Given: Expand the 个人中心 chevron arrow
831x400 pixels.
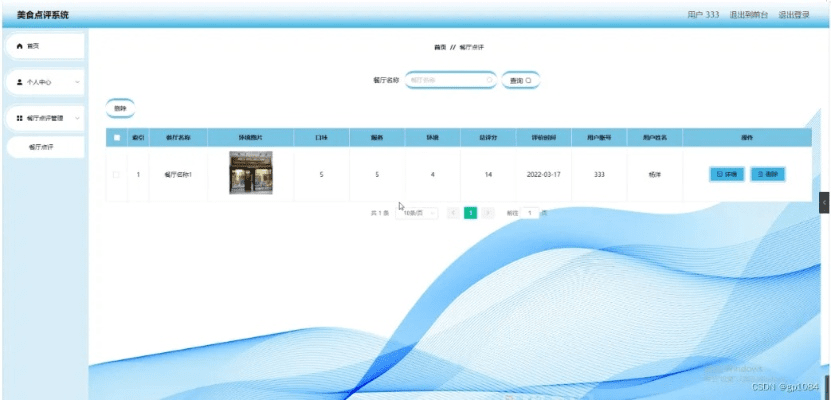Looking at the screenshot, I should click(77, 82).
